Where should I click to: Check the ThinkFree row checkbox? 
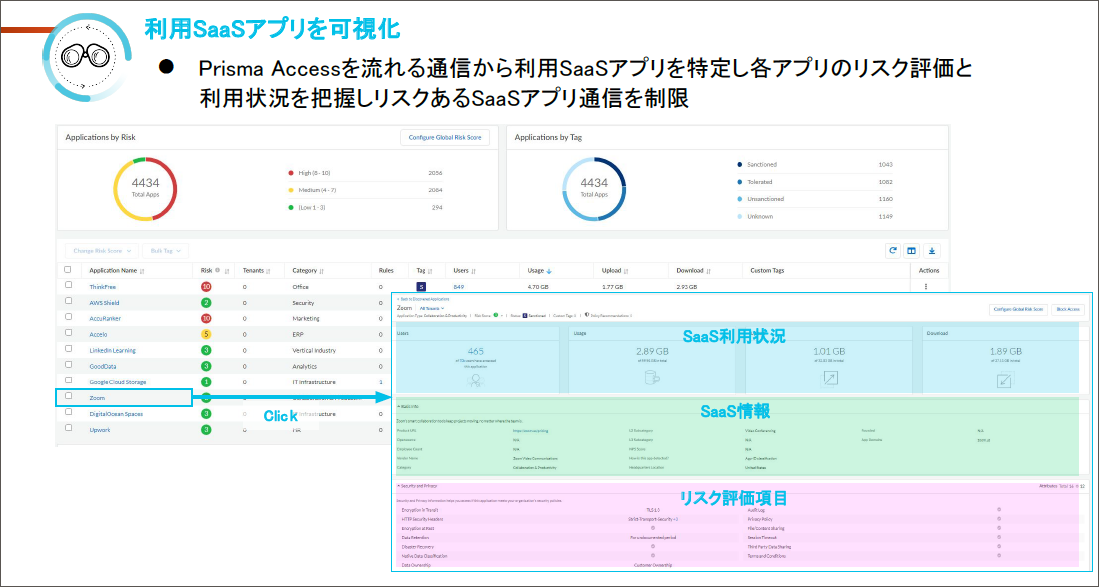[x=68, y=285]
